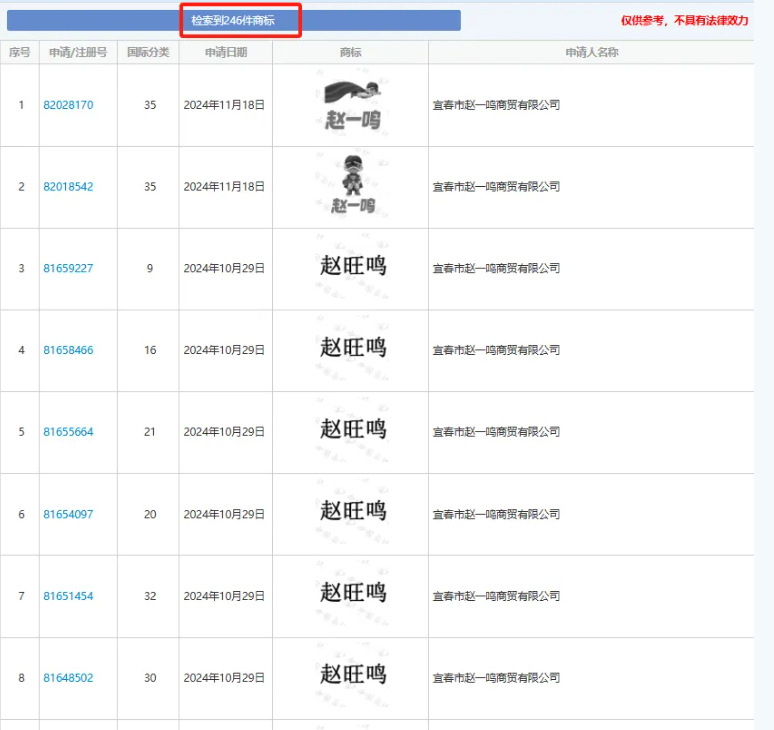Open trademark registration number 81648502
The height and width of the screenshot is (730, 774).
coord(68,678)
